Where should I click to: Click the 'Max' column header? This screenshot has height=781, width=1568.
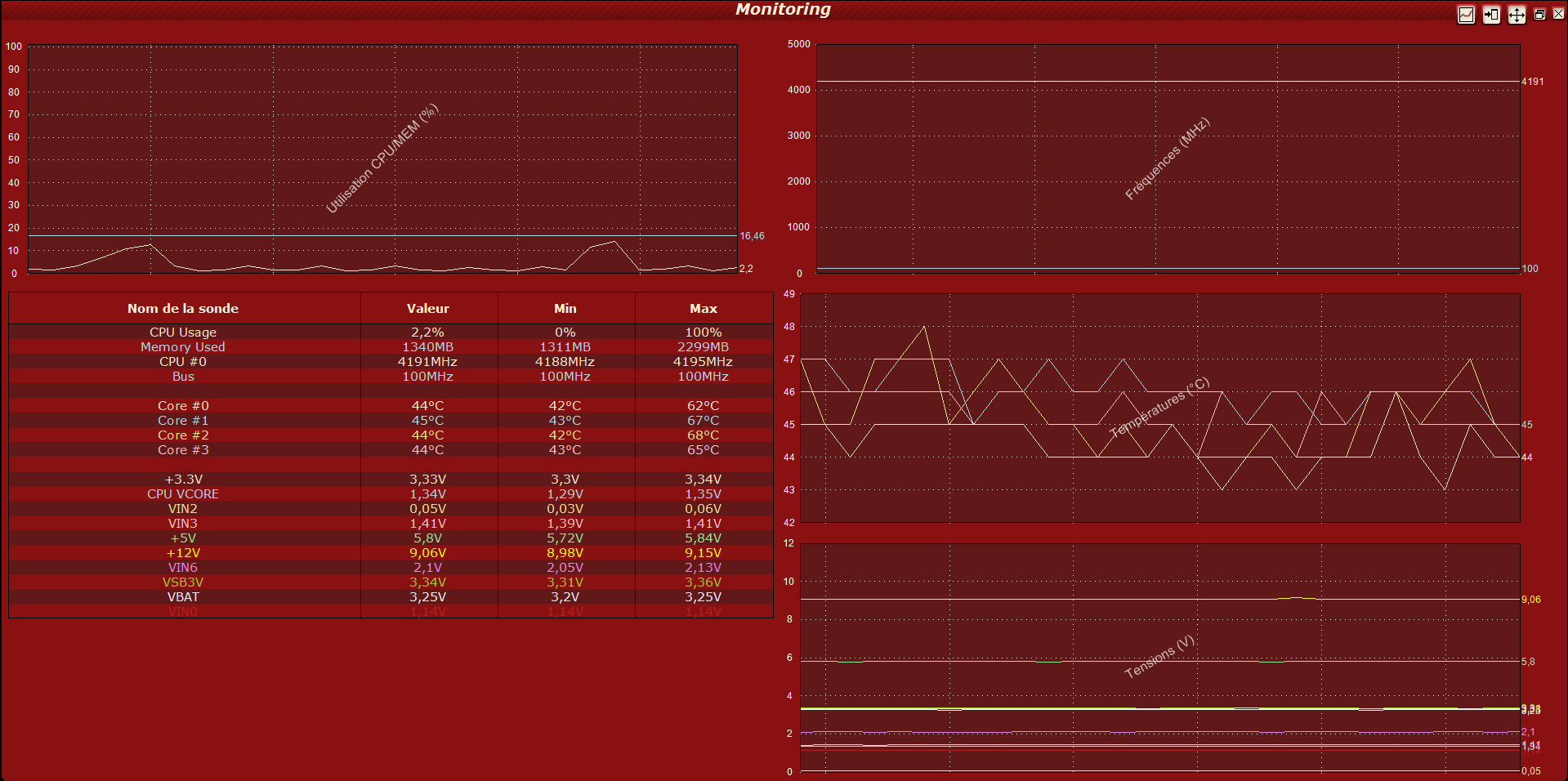703,309
